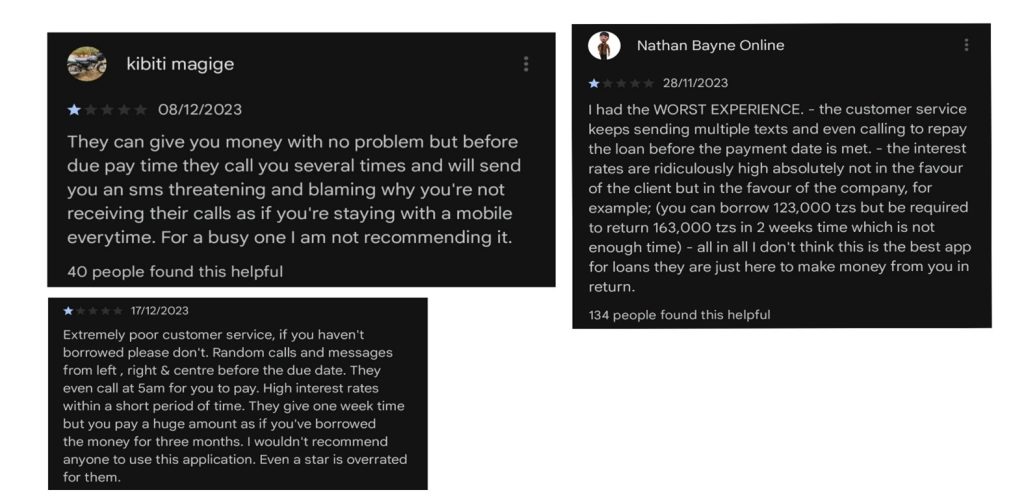This screenshot has width=1024, height=503.
Task: Click the 28/11/2023 review date
Action: coord(695,83)
